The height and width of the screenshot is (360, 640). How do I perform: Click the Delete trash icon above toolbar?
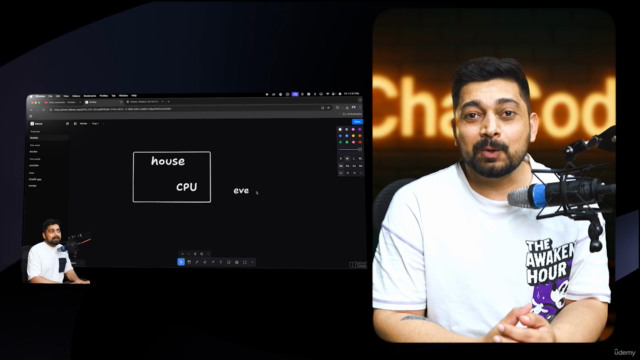point(195,254)
